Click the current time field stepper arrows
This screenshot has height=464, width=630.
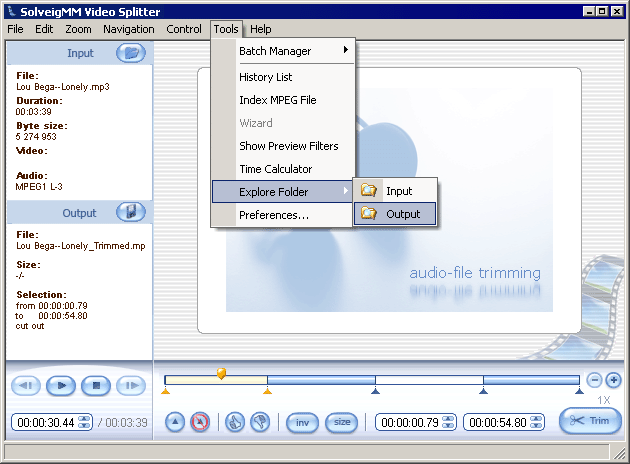click(84, 422)
